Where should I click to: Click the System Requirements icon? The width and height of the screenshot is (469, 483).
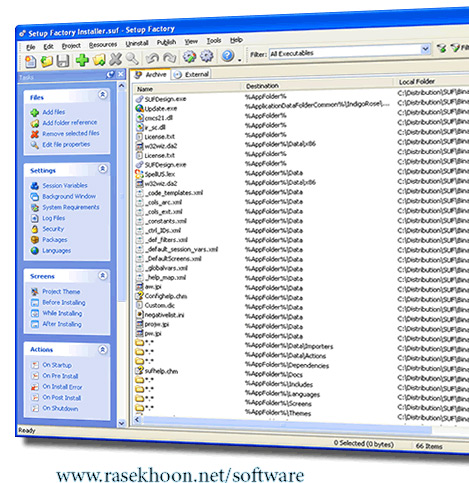click(x=35, y=208)
